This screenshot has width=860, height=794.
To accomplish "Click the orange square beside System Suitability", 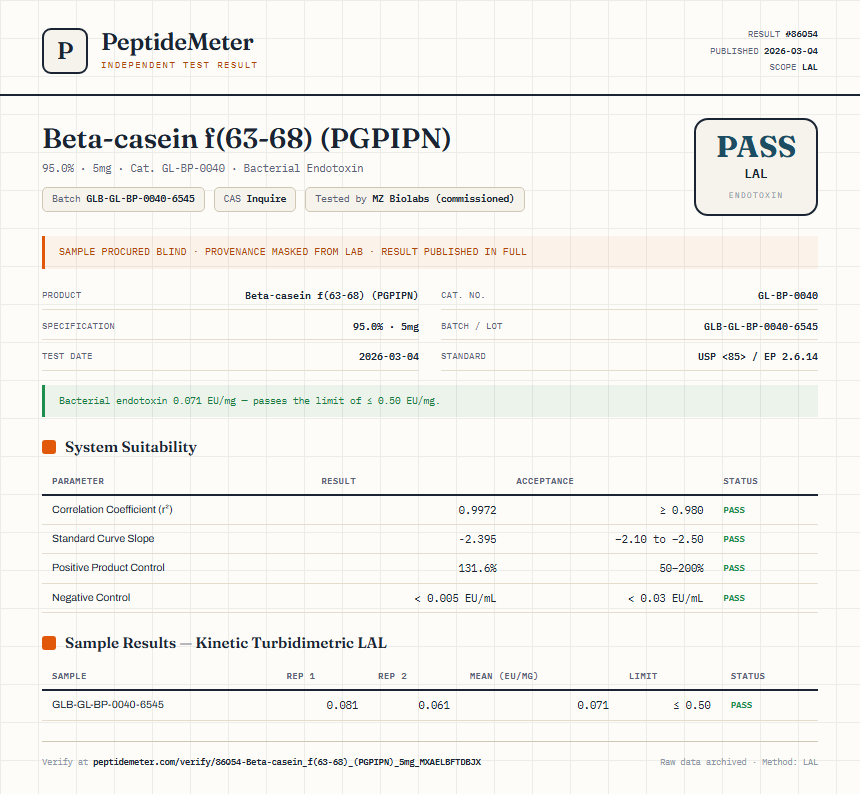I will (49, 447).
